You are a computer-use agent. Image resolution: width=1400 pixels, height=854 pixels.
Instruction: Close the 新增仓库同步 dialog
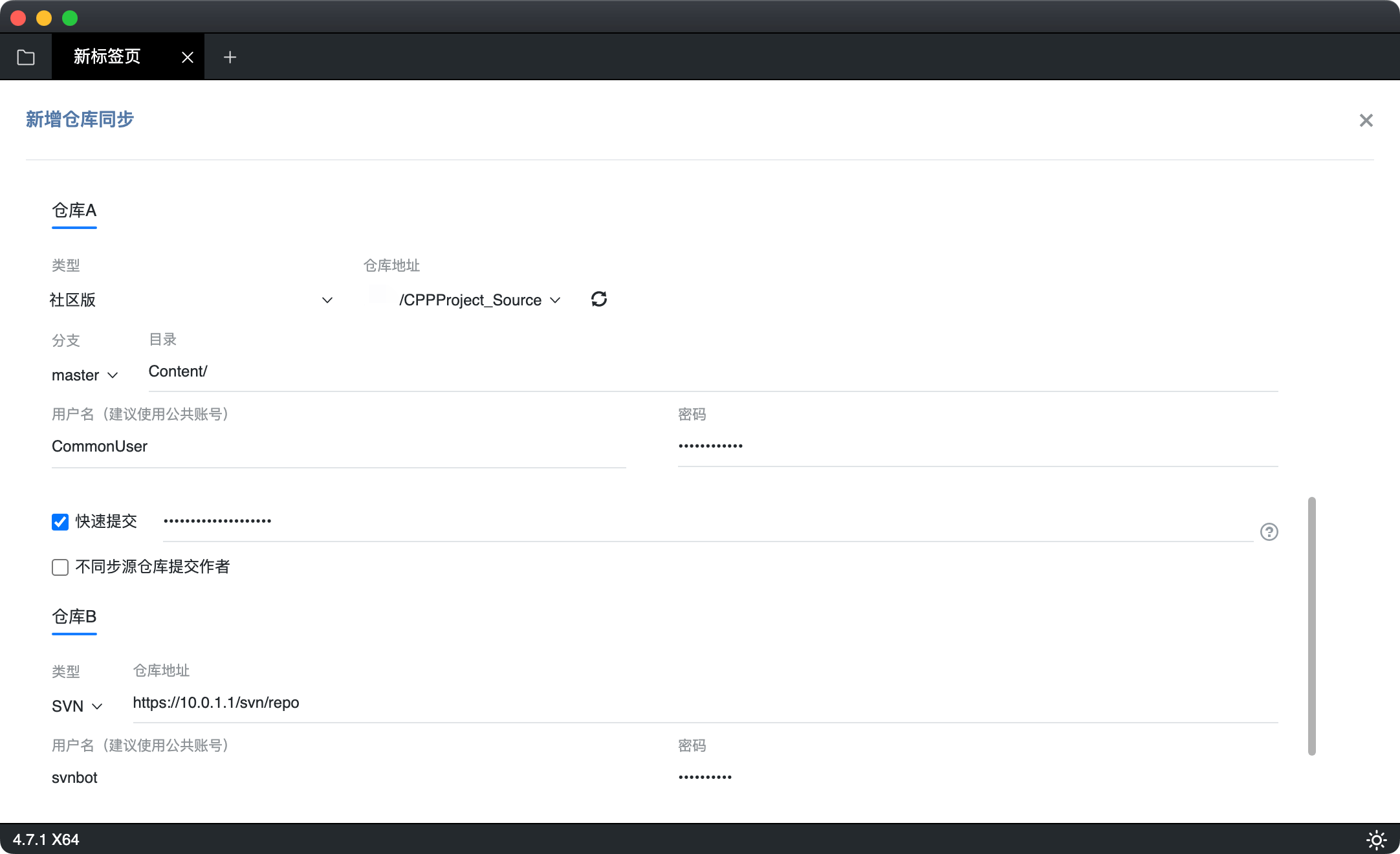click(1366, 120)
